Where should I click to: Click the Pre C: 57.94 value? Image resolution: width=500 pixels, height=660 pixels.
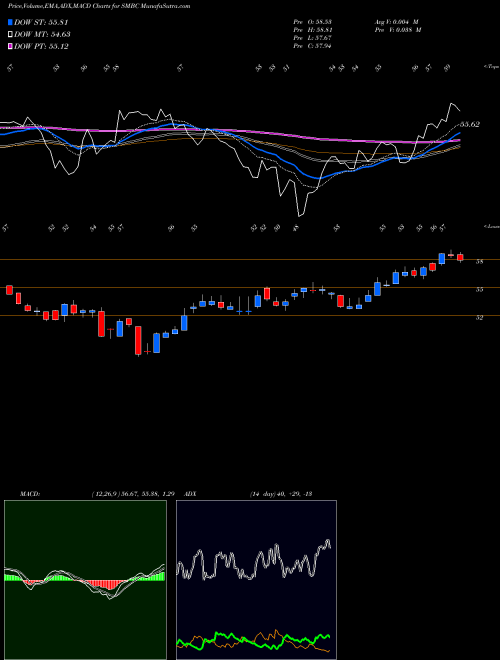point(312,46)
